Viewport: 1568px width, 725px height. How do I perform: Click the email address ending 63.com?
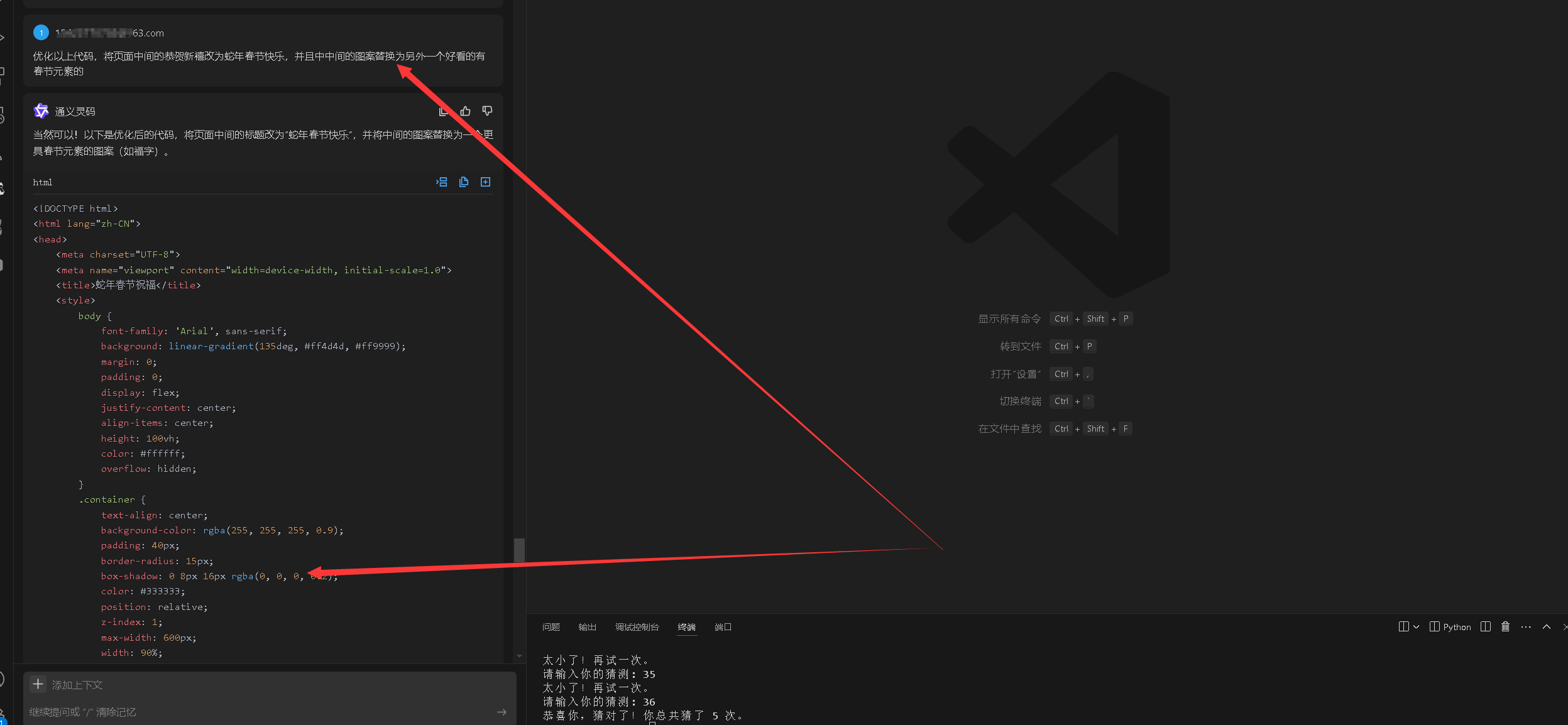click(109, 33)
